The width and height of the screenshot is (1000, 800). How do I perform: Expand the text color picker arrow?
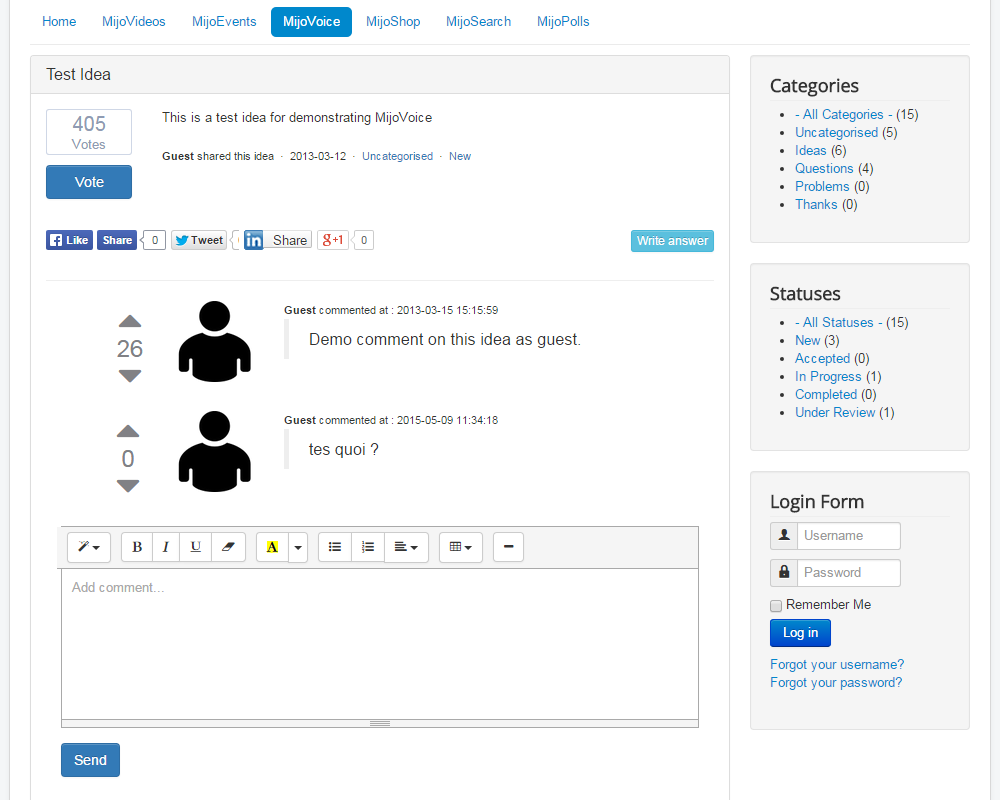[x=298, y=547]
